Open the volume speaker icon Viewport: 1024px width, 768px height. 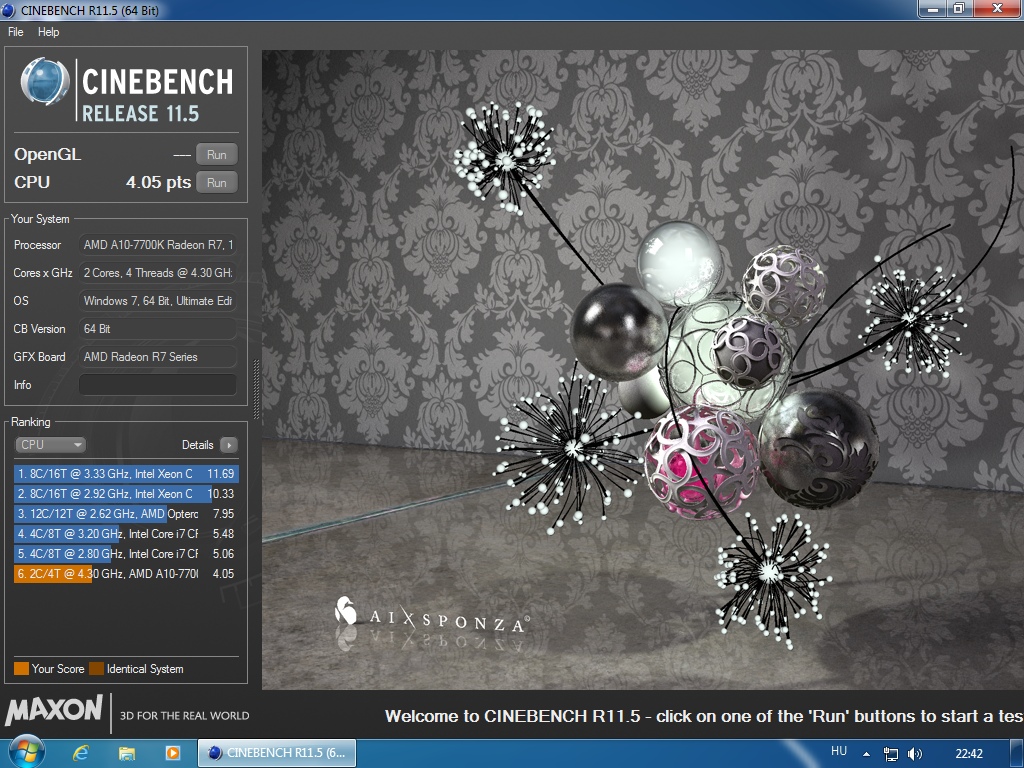[915, 754]
